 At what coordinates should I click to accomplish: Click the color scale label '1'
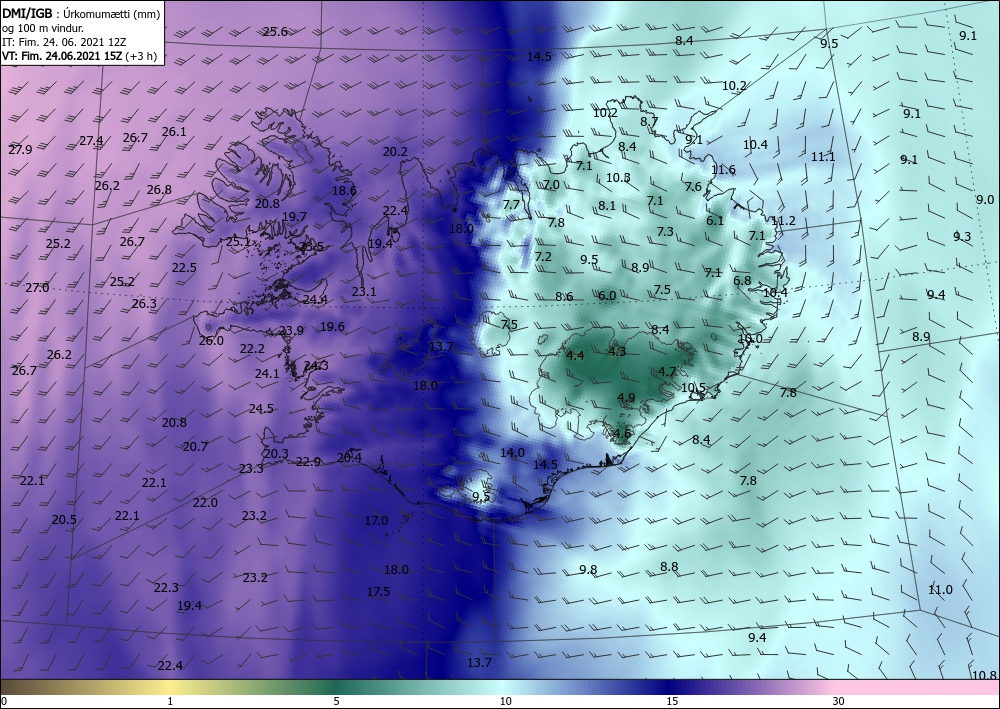[x=170, y=701]
